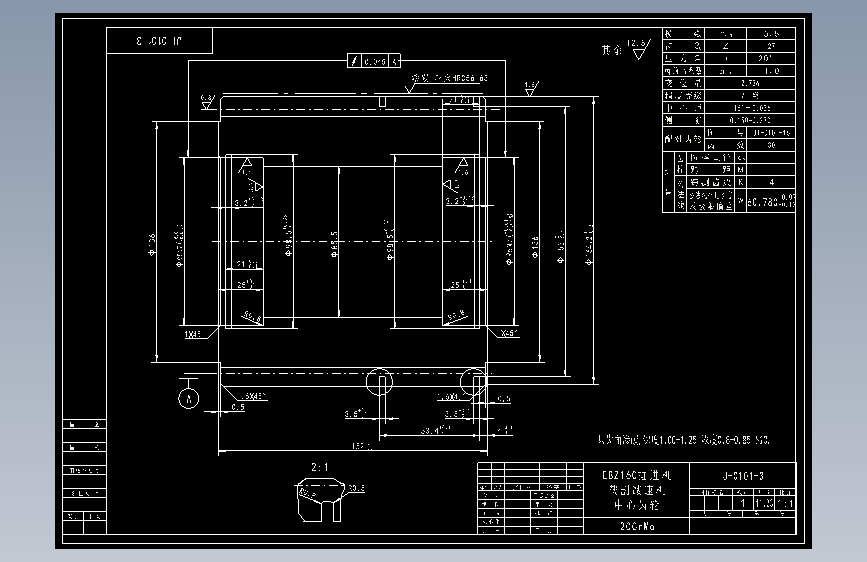Select the runout tolerance frame at top
This screenshot has height=562, width=867.
[374, 61]
